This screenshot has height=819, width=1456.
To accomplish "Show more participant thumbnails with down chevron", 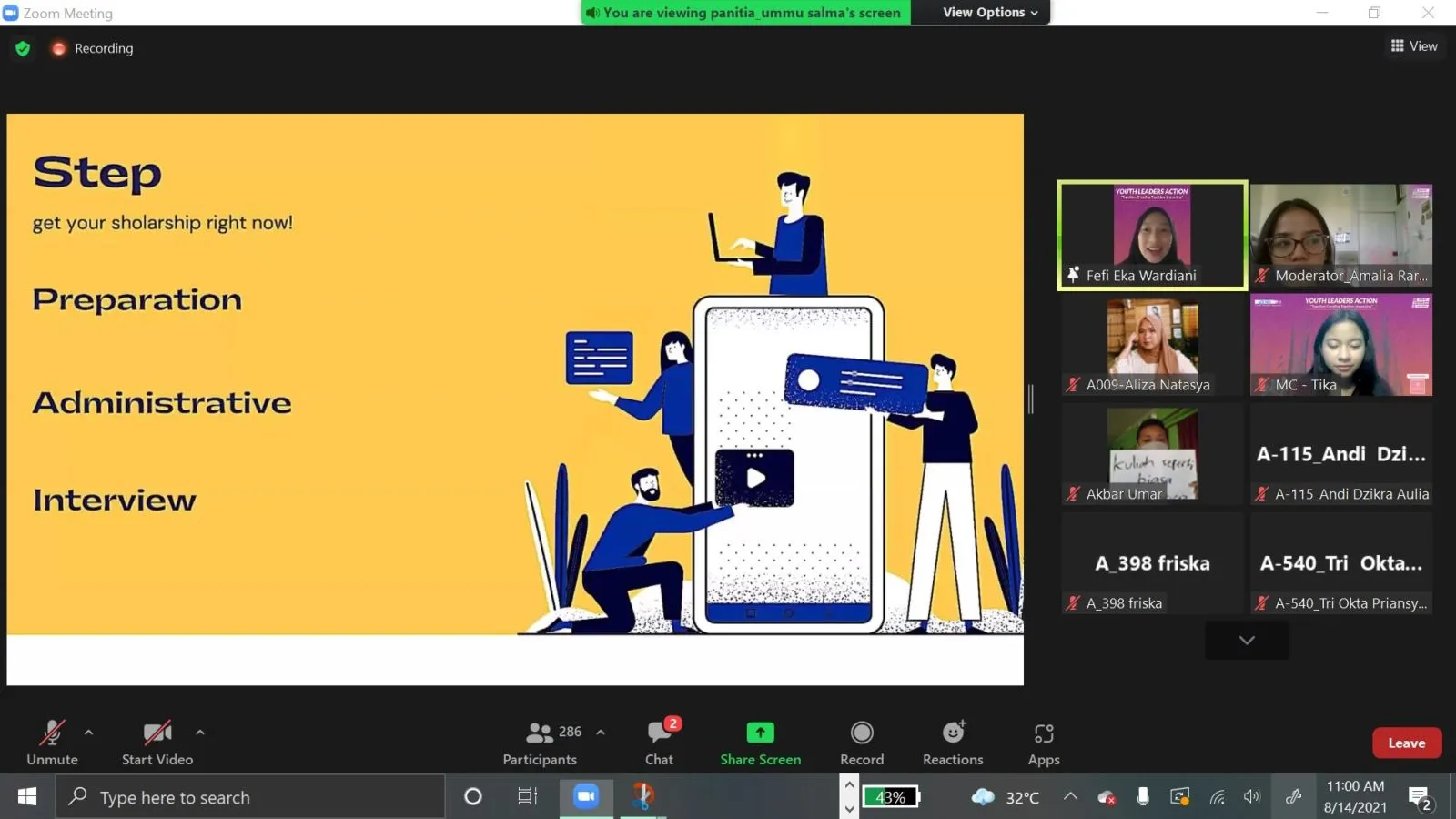I will [x=1247, y=640].
